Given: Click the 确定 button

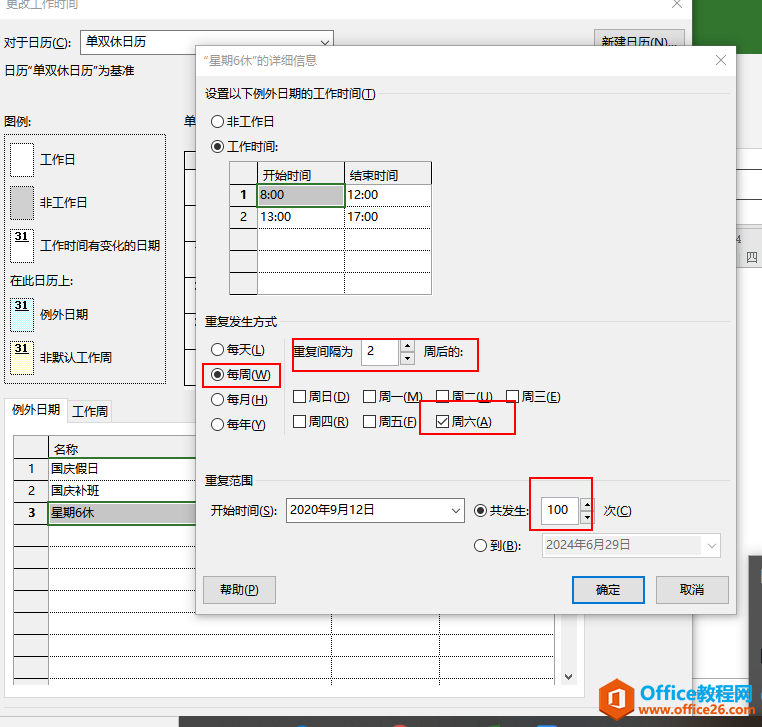Looking at the screenshot, I should [x=607, y=590].
